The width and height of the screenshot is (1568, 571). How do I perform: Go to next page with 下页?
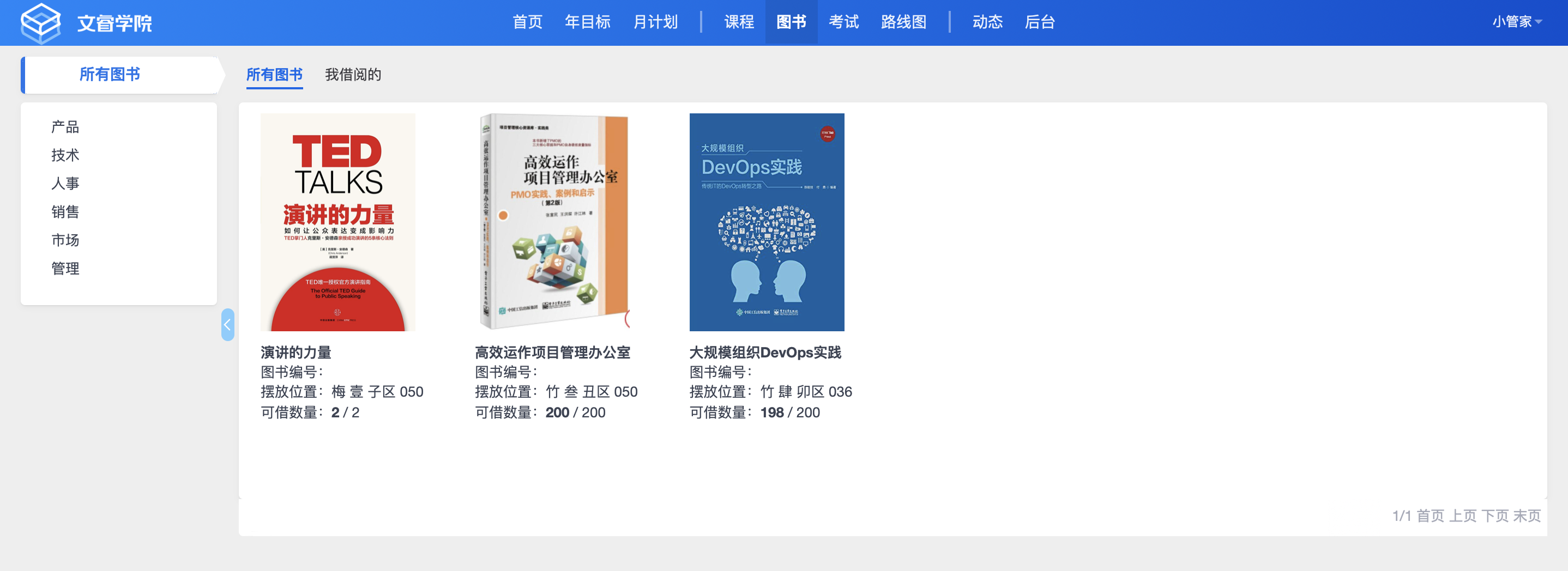click(1495, 515)
